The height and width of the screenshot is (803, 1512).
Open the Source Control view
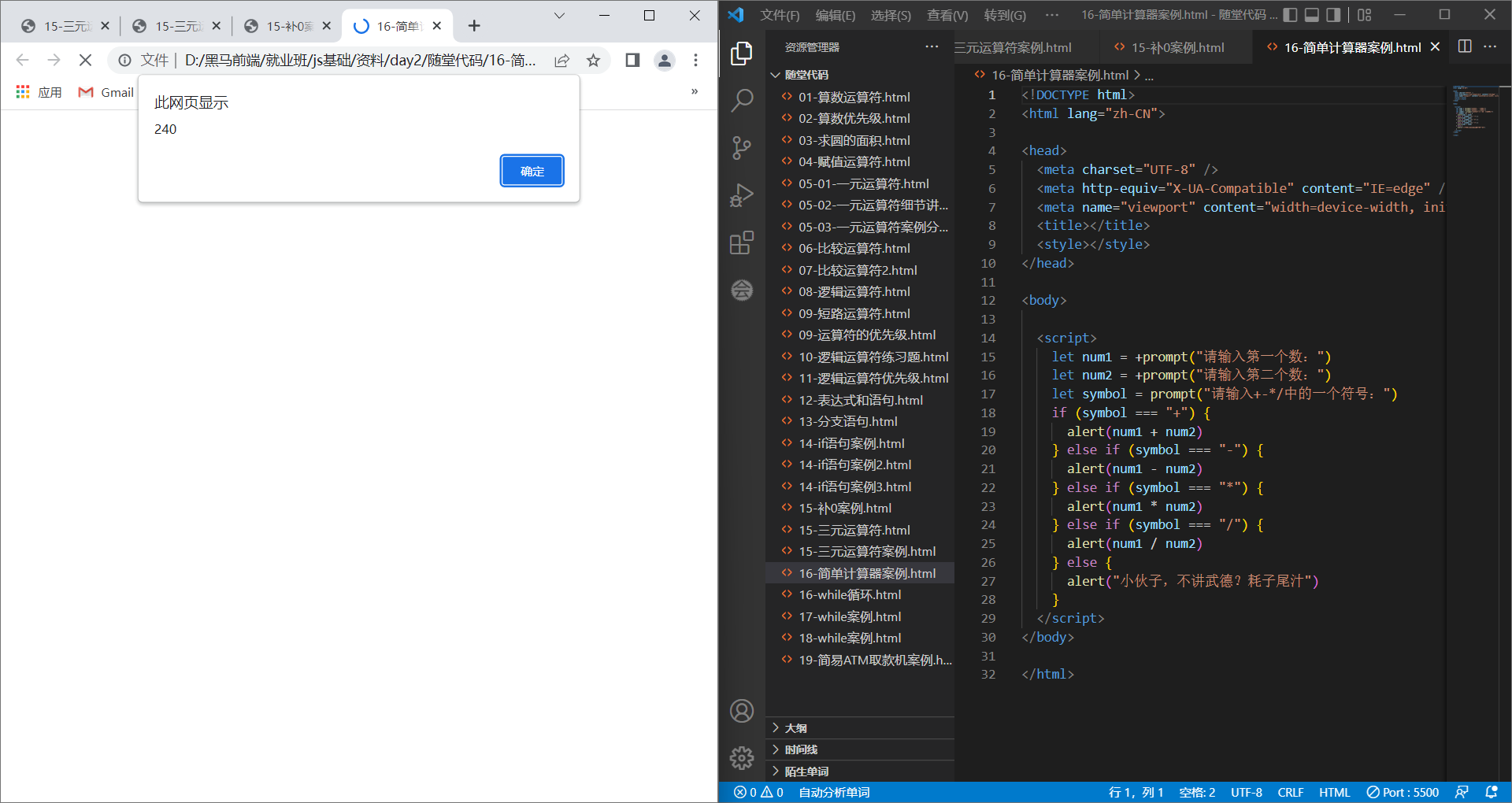(741, 148)
